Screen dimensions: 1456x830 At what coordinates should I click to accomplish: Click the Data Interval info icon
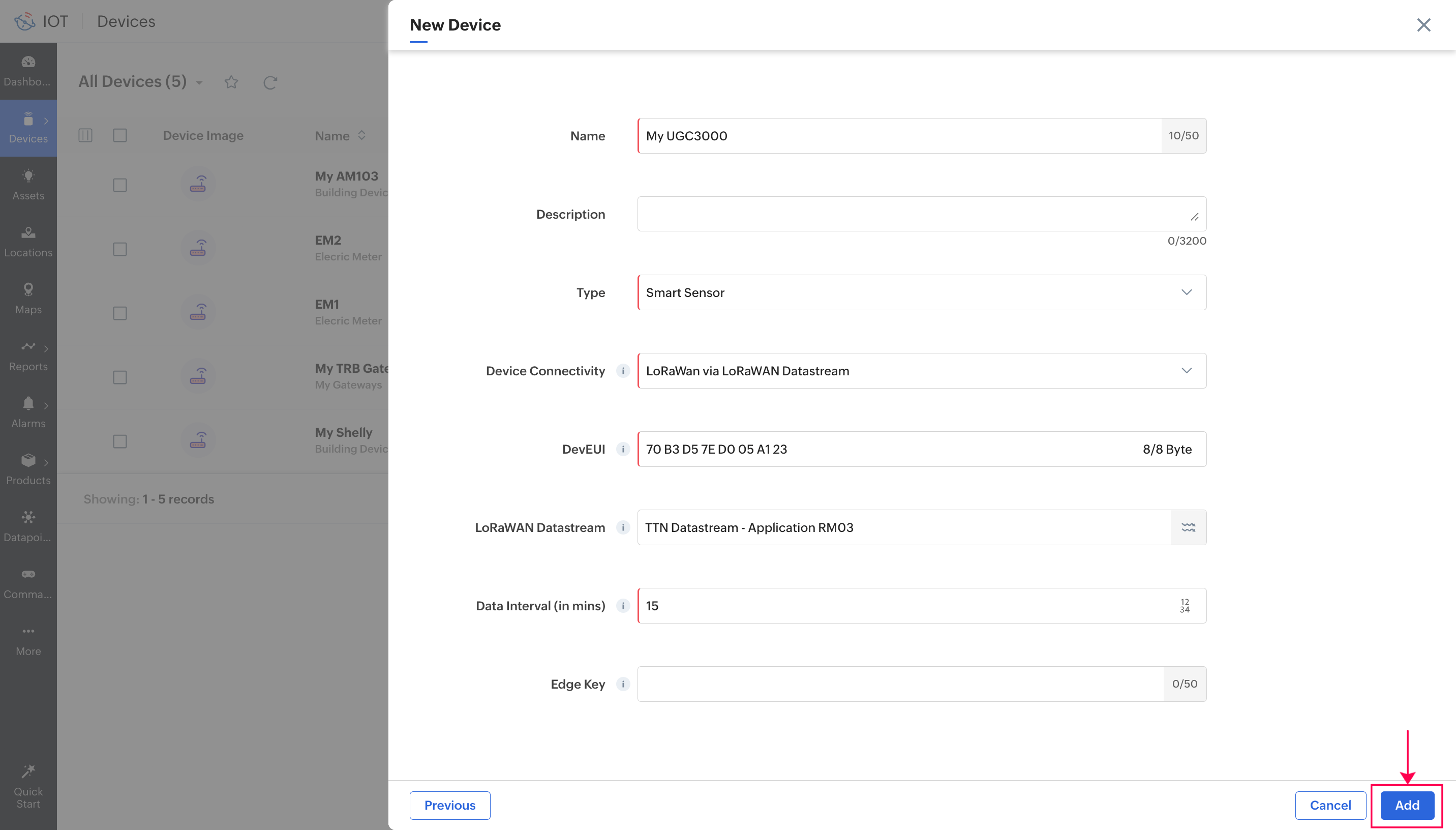click(623, 606)
